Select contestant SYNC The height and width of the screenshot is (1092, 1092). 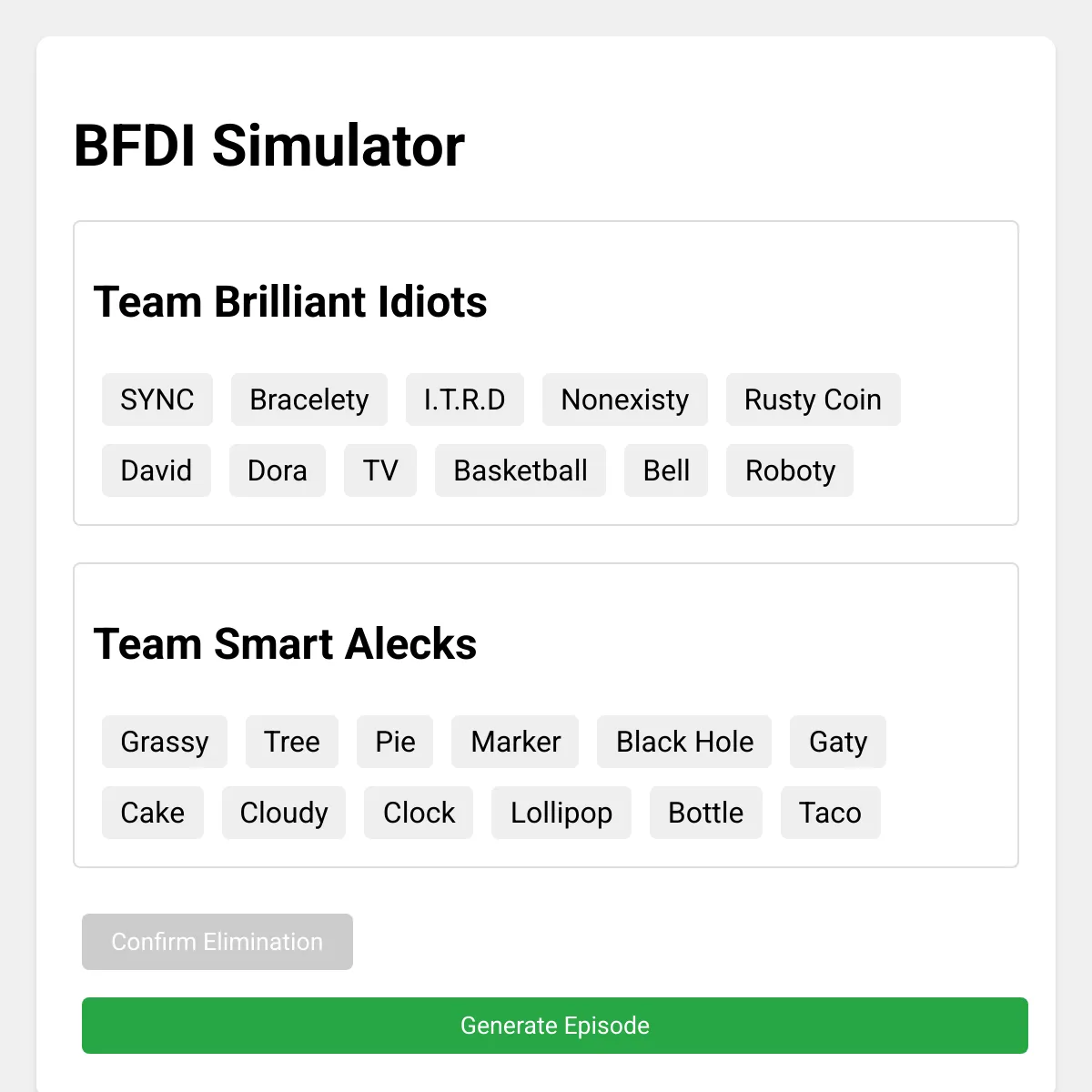click(x=157, y=399)
